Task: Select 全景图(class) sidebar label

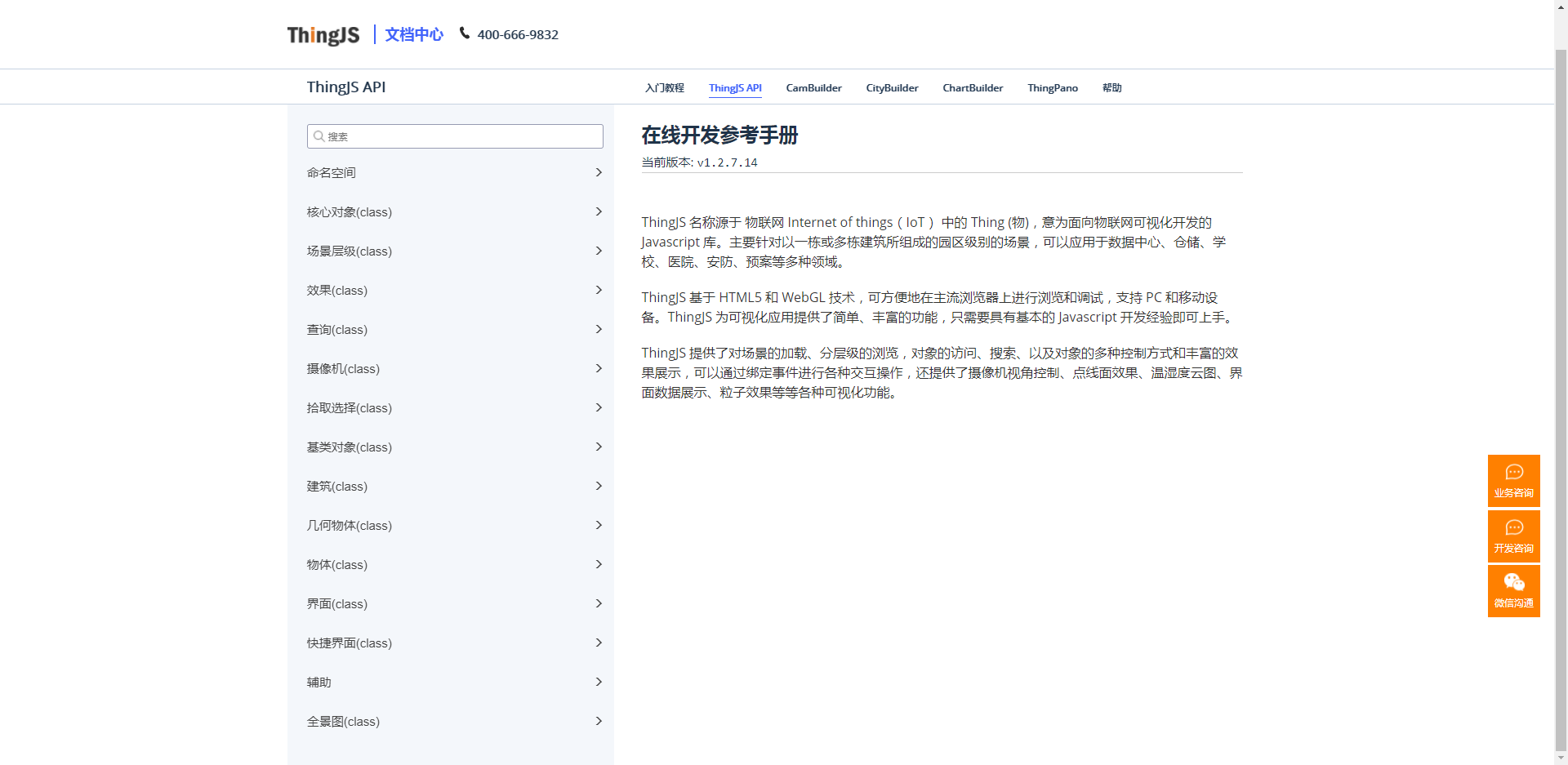Action: [343, 721]
